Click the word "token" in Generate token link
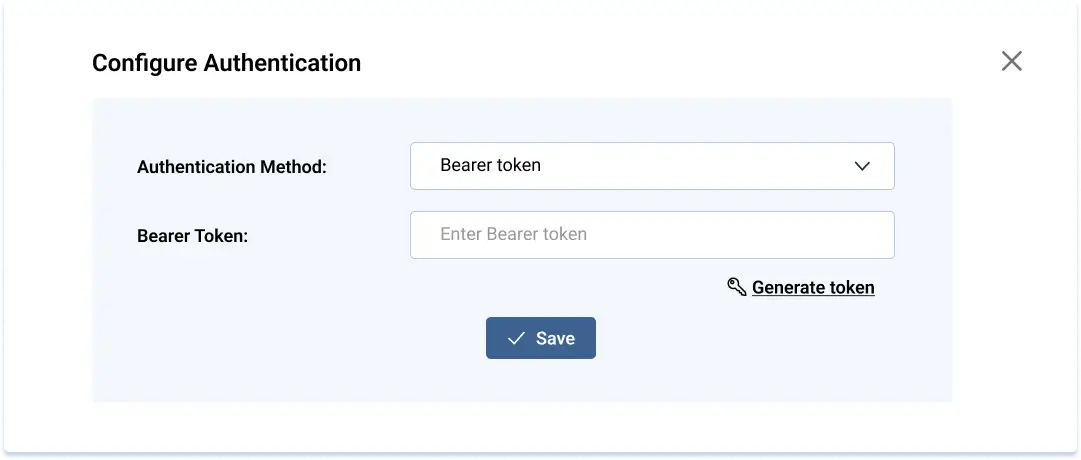Screen dimensions: 1081x460 tap(853, 288)
